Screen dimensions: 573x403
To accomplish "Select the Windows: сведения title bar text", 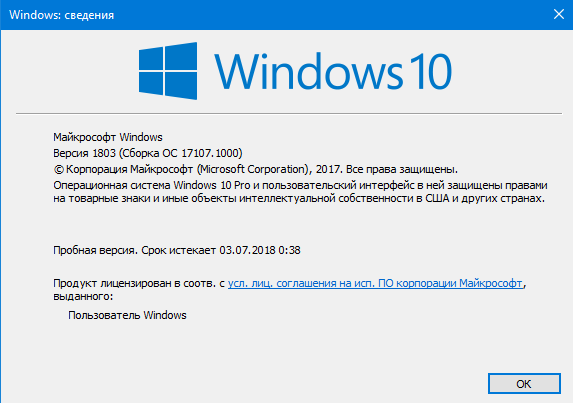I will pos(61,15).
